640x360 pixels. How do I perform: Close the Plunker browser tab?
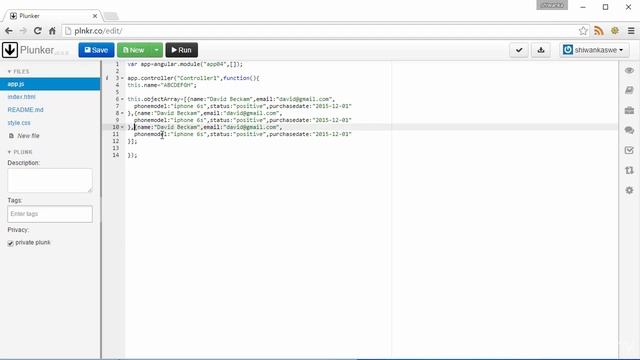[95, 16]
